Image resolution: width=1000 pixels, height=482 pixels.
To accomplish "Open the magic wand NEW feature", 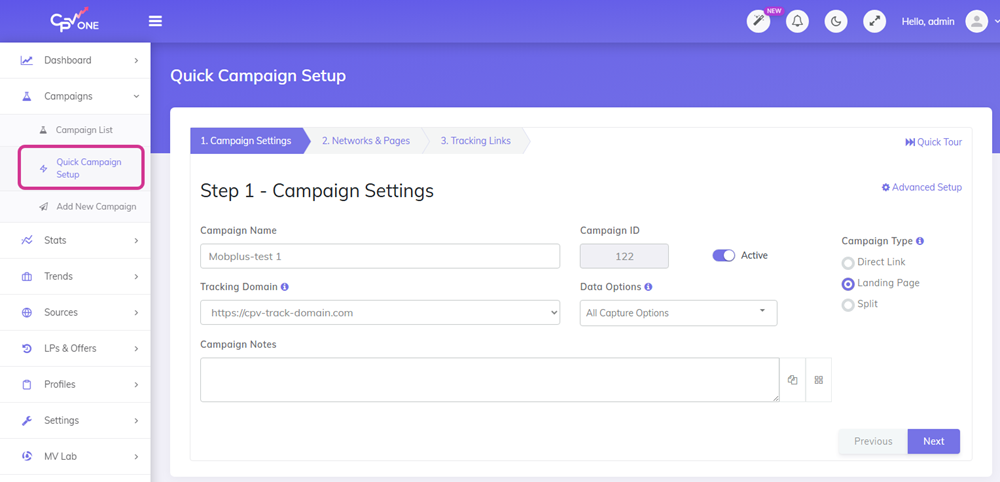I will (758, 22).
